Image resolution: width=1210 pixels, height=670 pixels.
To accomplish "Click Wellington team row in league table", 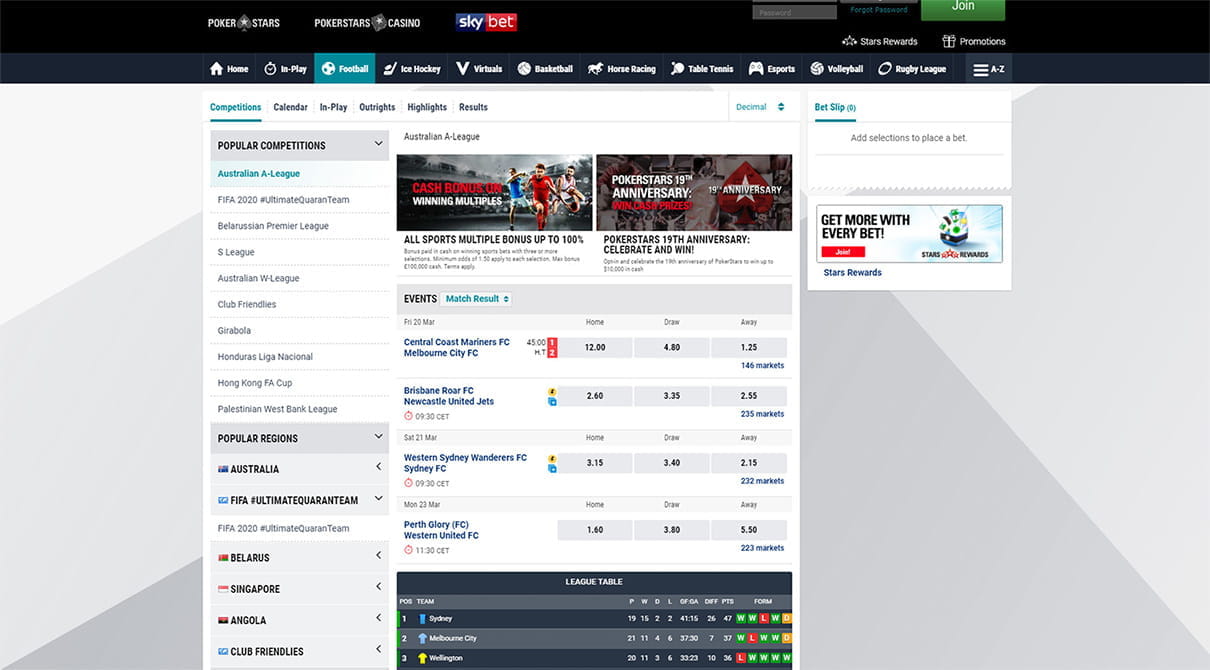I will 594,658.
